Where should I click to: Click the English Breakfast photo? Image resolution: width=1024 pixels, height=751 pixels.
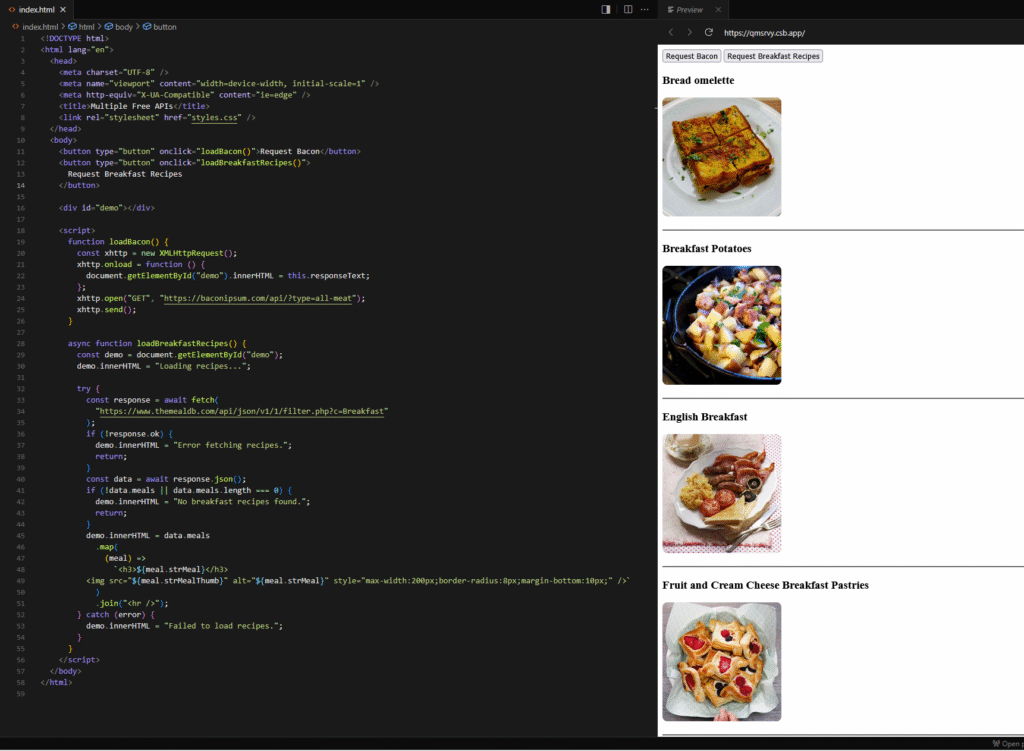(x=721, y=493)
